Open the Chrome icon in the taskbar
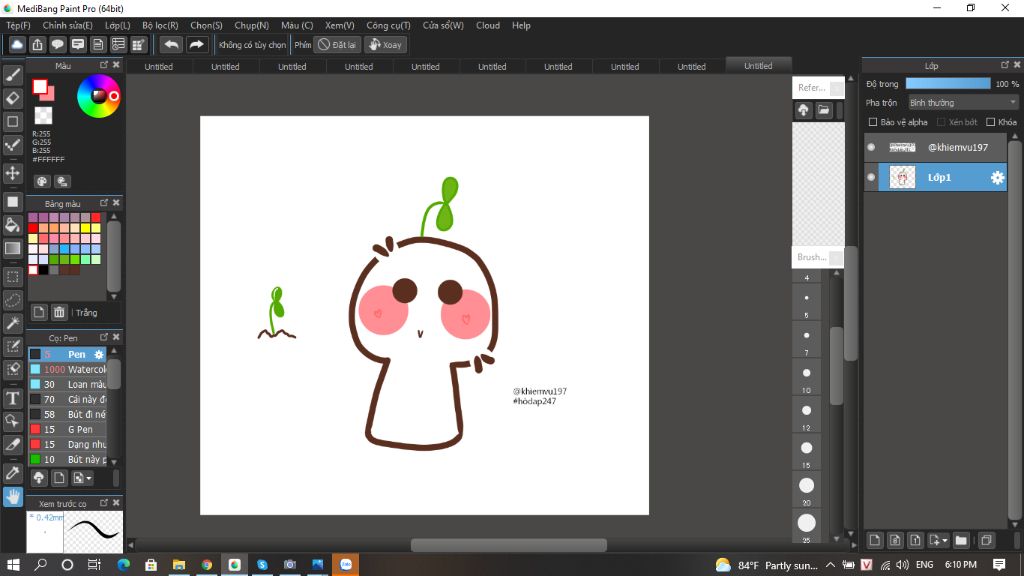The width and height of the screenshot is (1024, 576). (x=206, y=564)
